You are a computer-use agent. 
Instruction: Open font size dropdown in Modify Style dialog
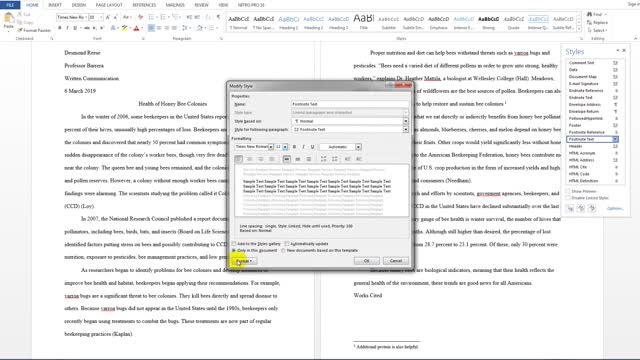tap(285, 147)
